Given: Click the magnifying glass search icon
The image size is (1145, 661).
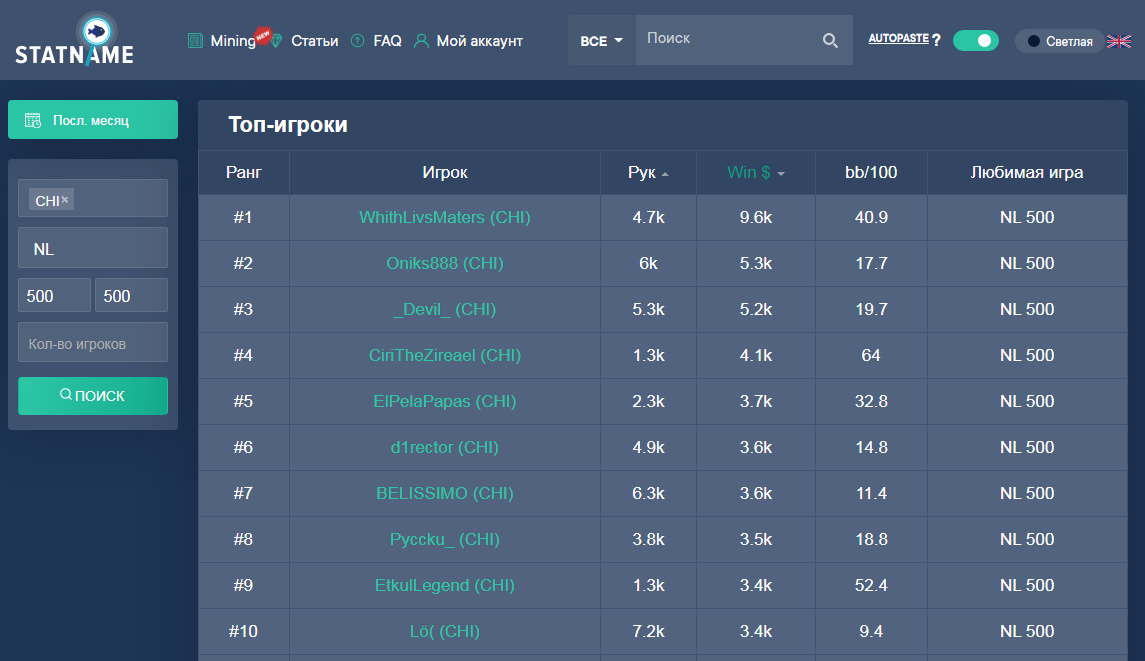Looking at the screenshot, I should pos(830,40).
